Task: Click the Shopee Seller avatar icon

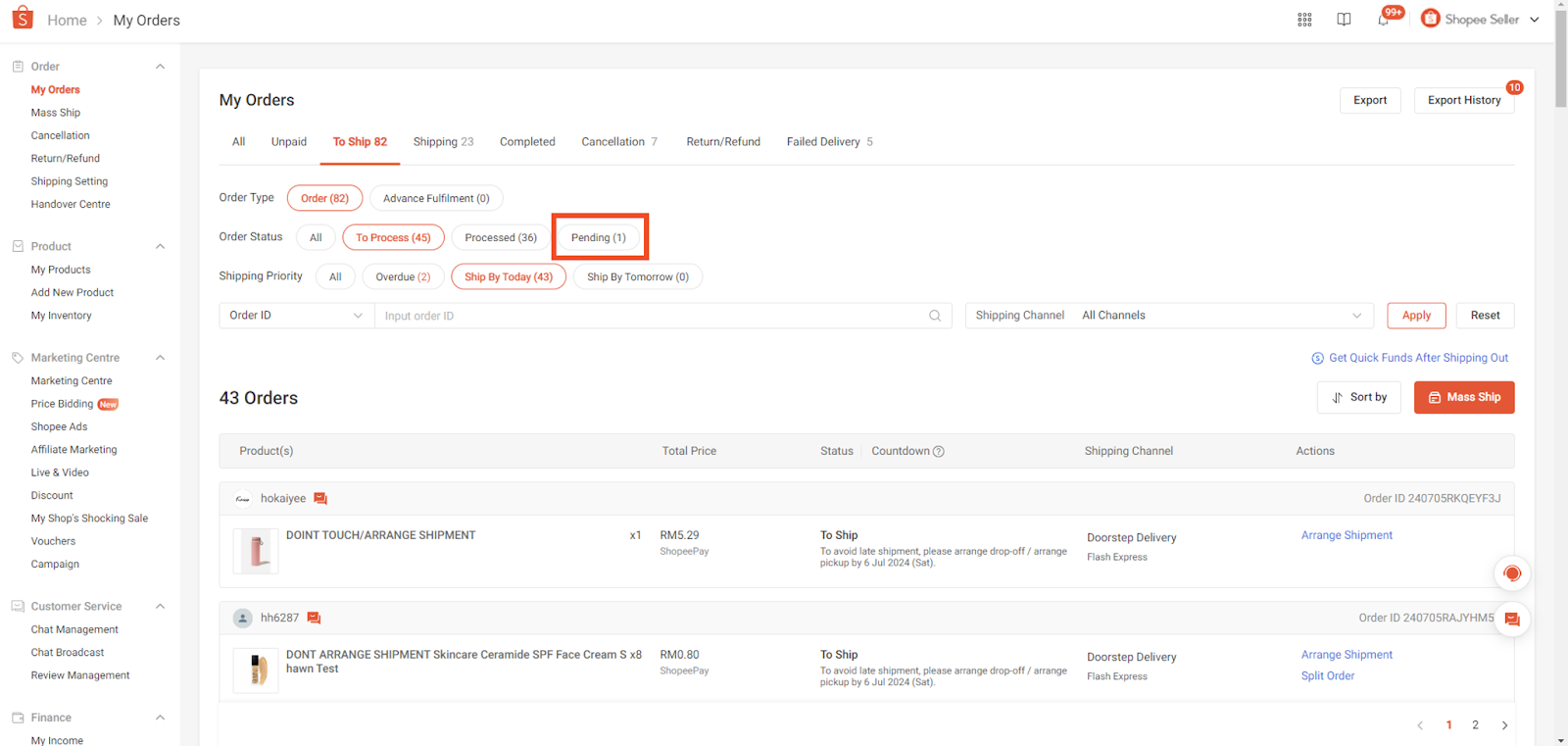Action: pyautogui.click(x=1431, y=19)
